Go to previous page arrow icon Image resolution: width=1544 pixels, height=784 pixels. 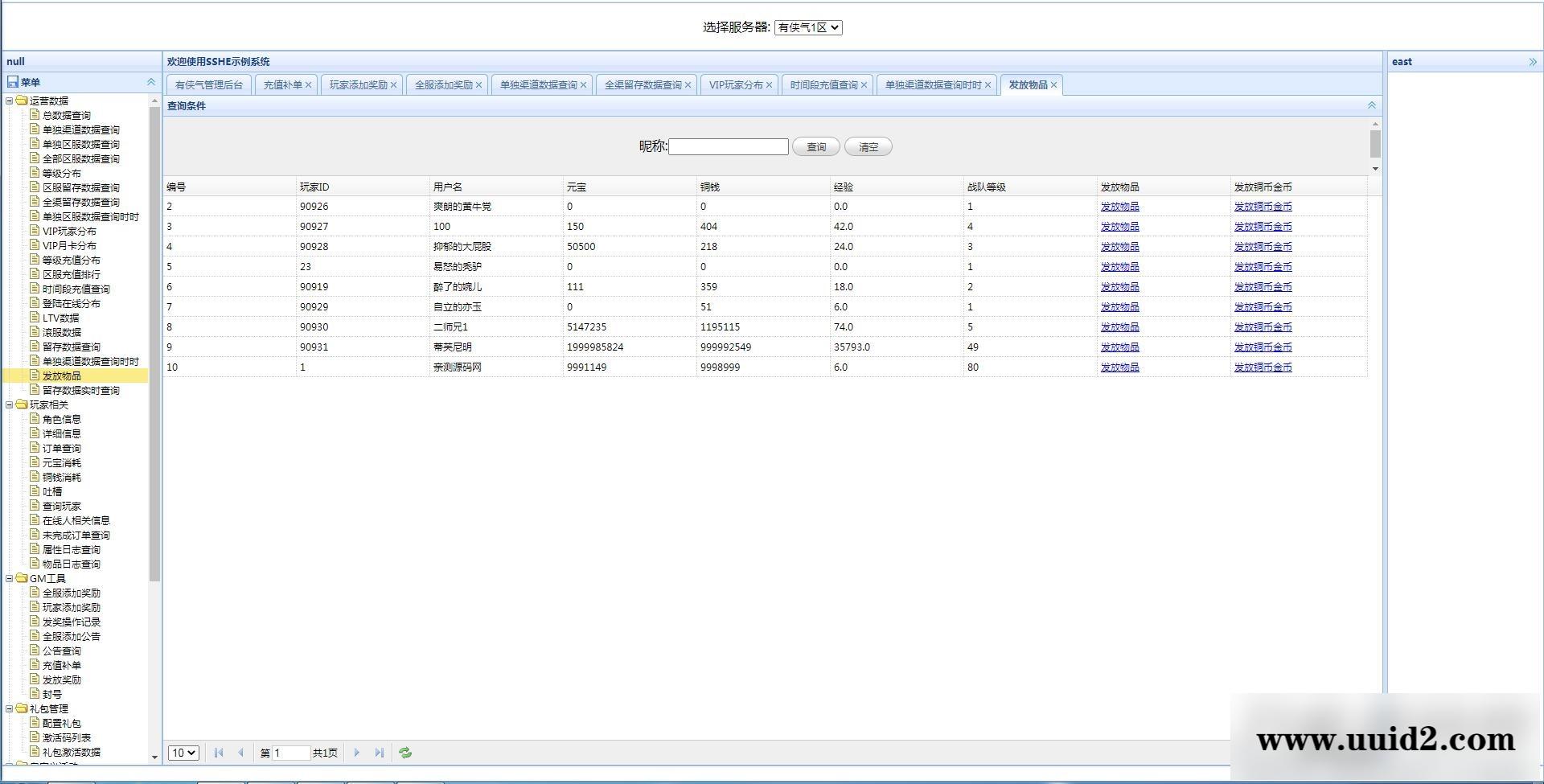[x=240, y=753]
